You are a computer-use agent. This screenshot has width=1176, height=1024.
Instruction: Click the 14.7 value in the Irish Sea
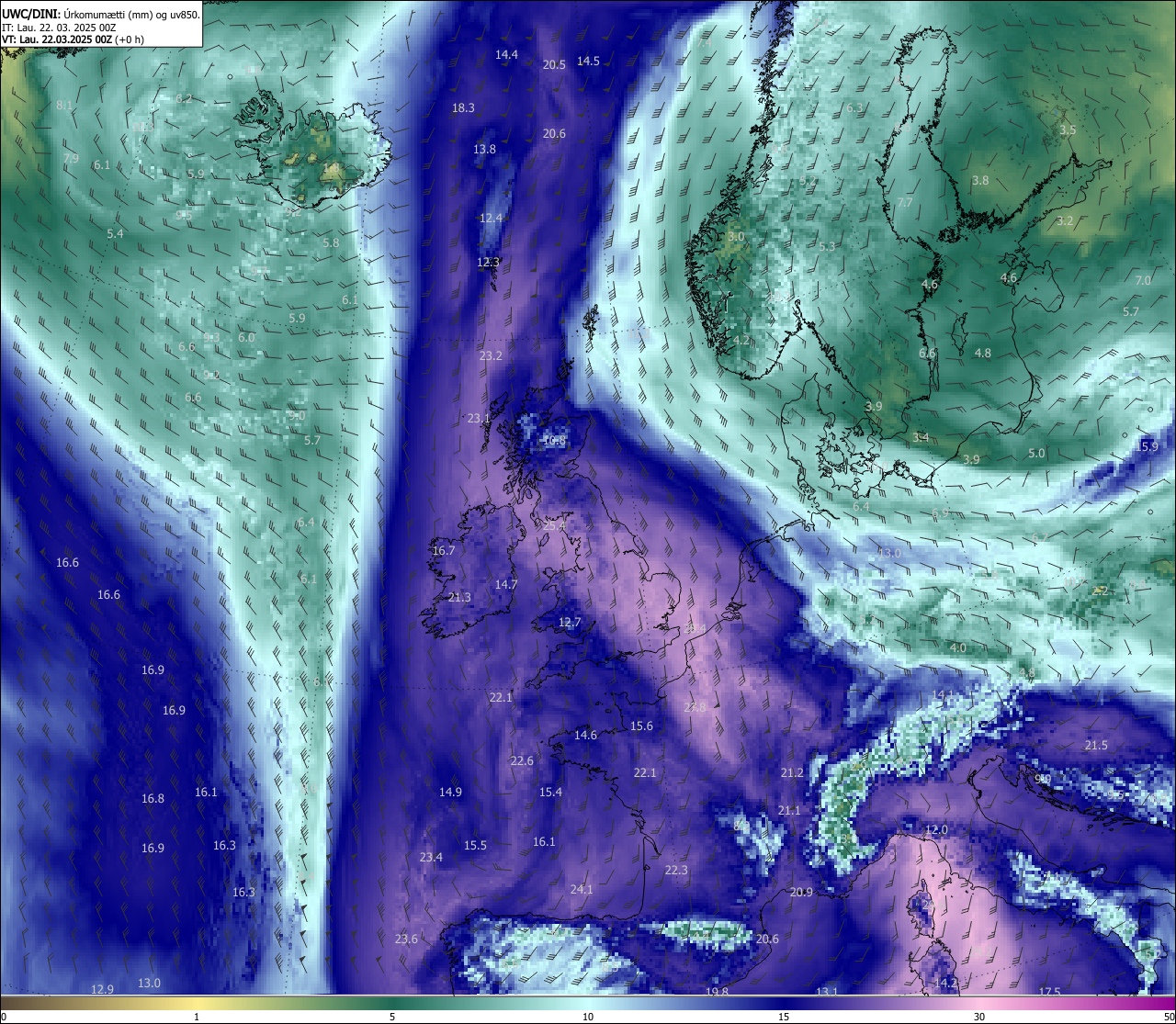pyautogui.click(x=506, y=585)
